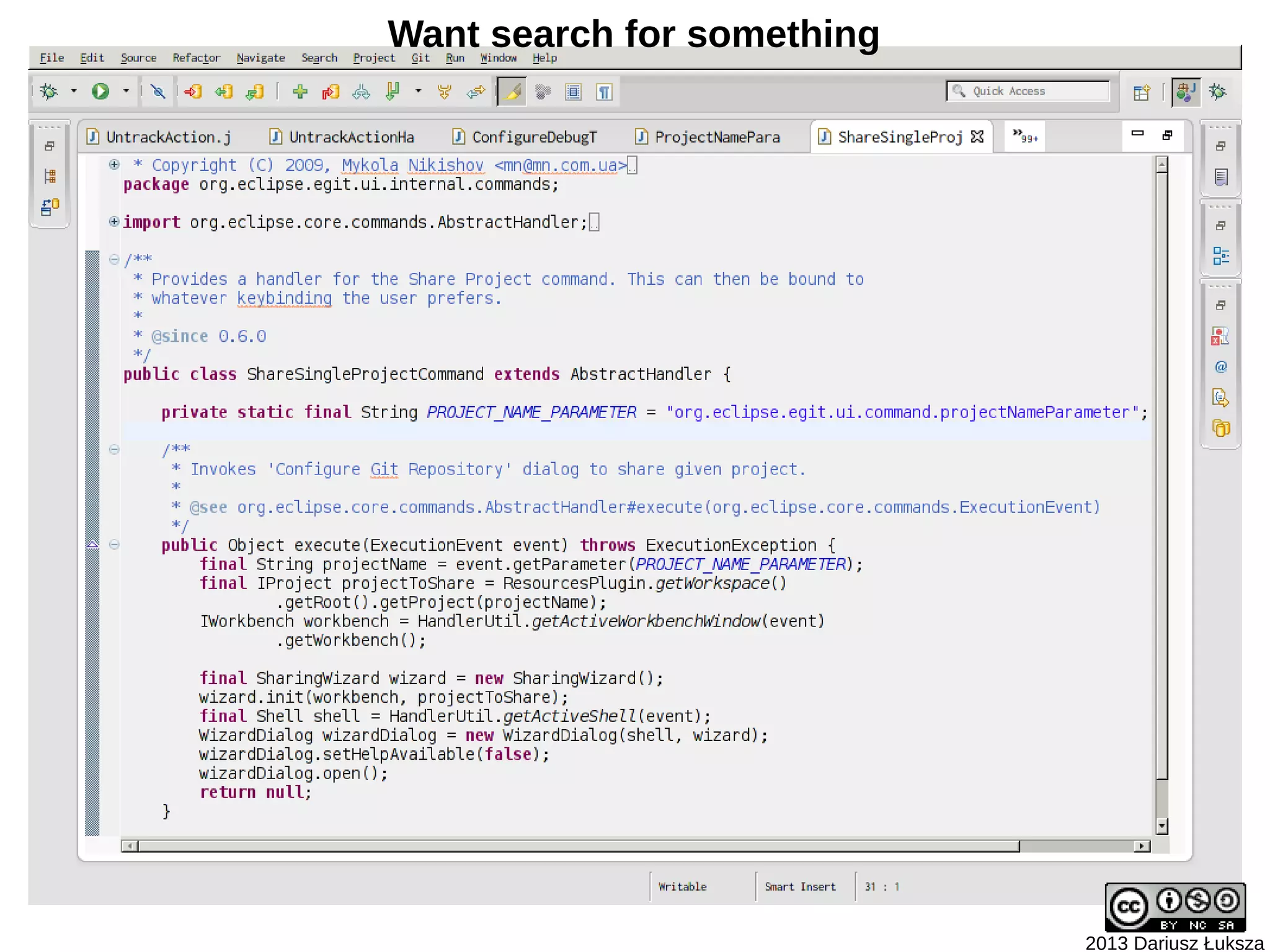
Task: Click Open Perspective button
Action: [x=1141, y=92]
